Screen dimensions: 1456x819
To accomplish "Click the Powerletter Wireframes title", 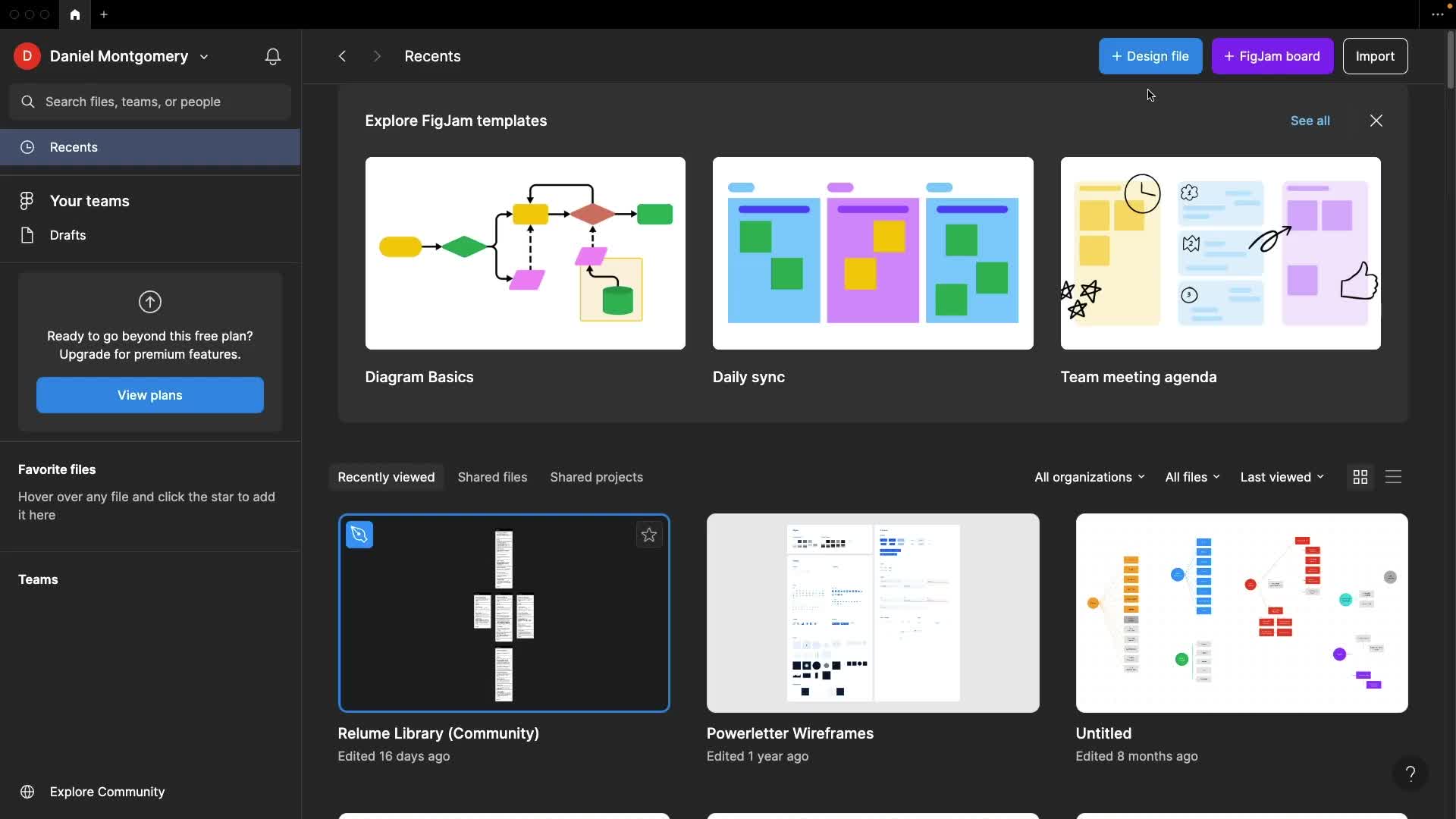I will point(790,733).
